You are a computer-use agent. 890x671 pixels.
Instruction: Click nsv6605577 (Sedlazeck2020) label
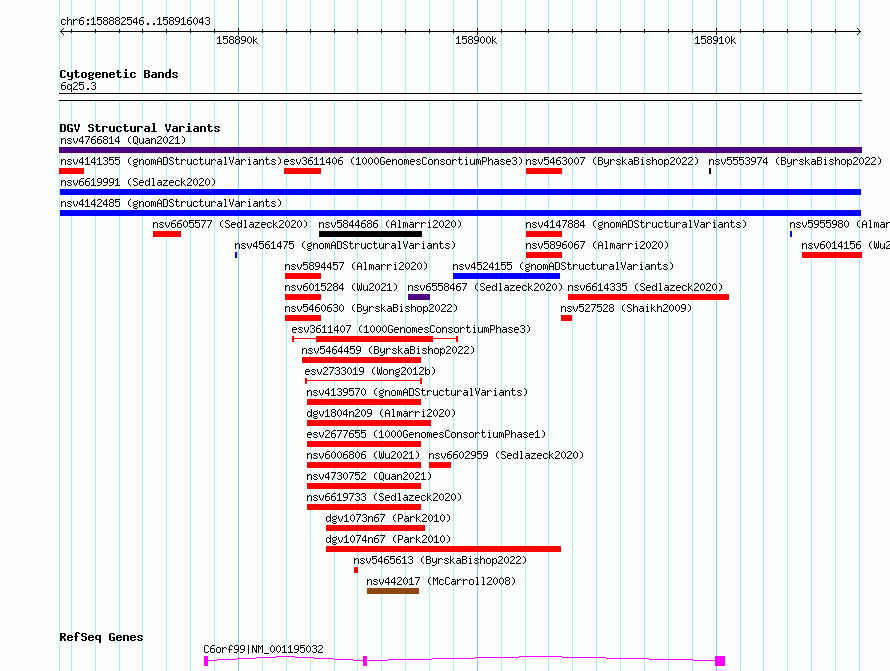pyautogui.click(x=230, y=224)
